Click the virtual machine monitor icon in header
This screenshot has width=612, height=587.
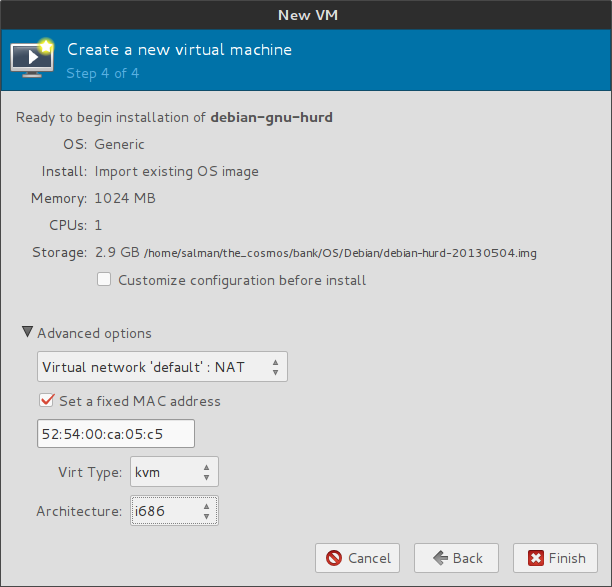pos(32,58)
